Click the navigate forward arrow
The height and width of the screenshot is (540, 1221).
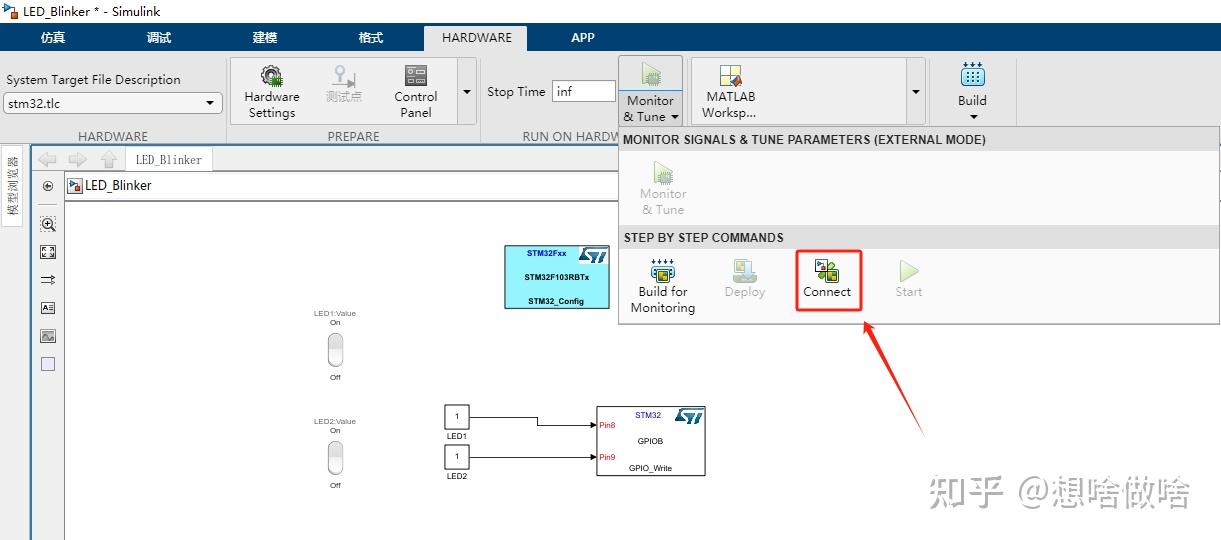click(77, 159)
